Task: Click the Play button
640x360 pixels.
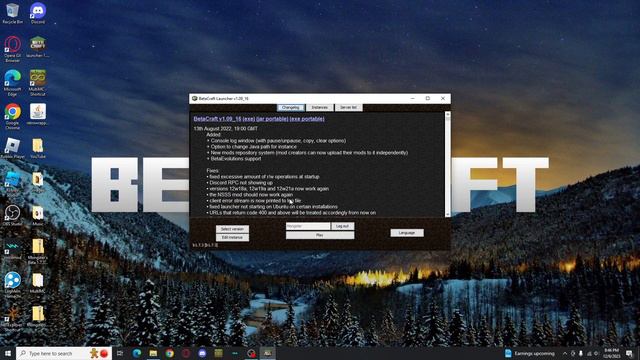Action: [320, 235]
